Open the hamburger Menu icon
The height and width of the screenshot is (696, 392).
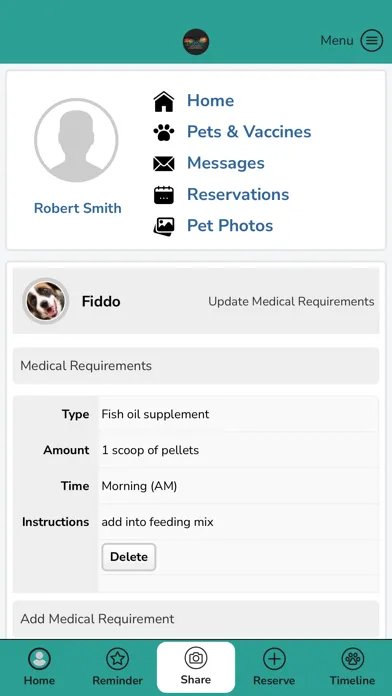(x=371, y=41)
